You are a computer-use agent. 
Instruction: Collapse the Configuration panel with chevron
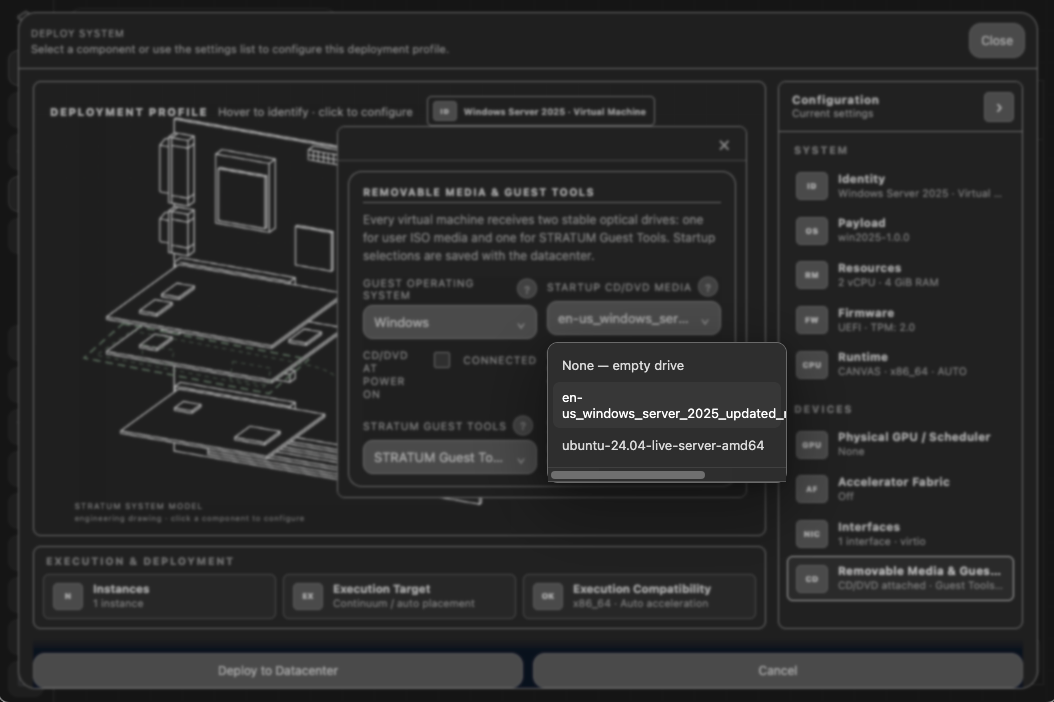[998, 108]
